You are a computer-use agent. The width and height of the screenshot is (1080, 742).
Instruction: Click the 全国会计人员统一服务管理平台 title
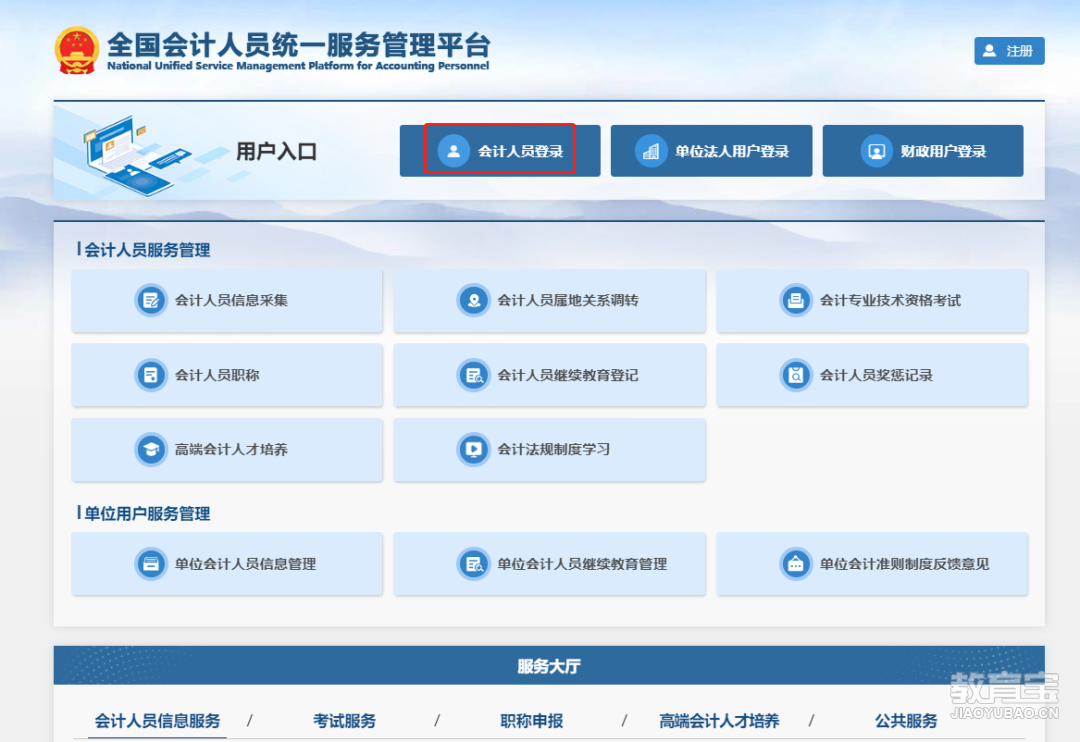pos(298,45)
